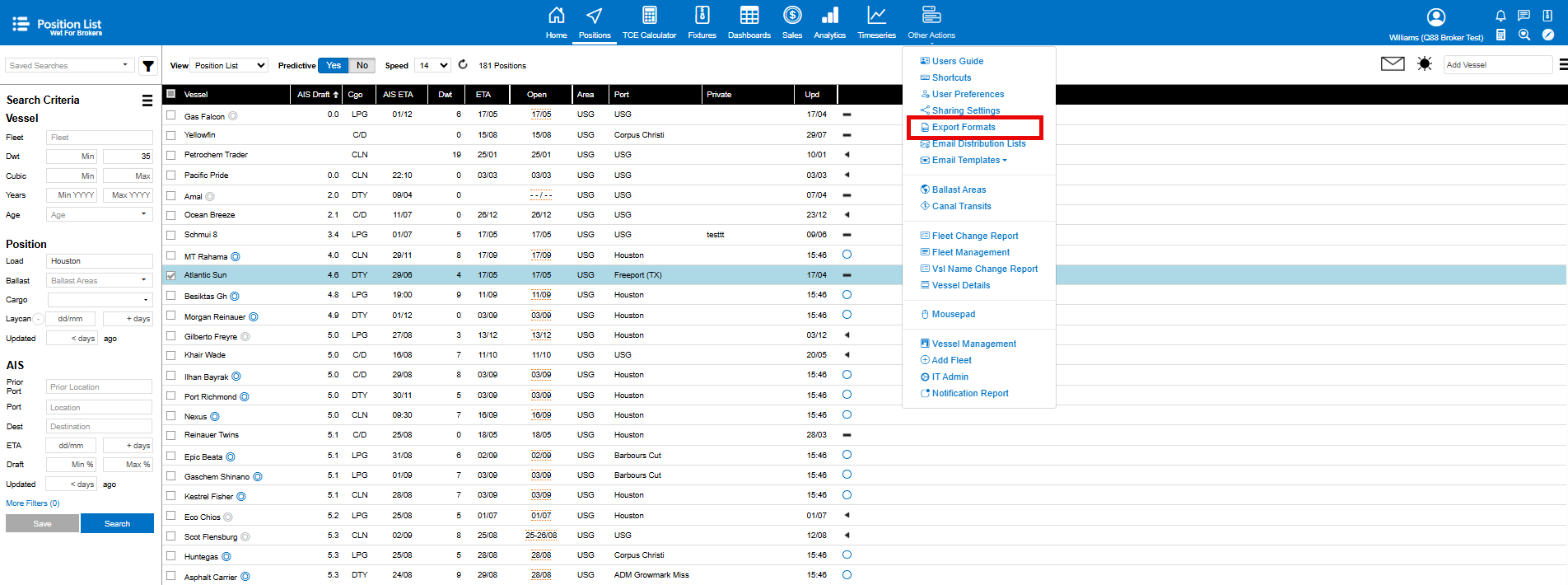Expand the View Position List dropdown

click(229, 65)
